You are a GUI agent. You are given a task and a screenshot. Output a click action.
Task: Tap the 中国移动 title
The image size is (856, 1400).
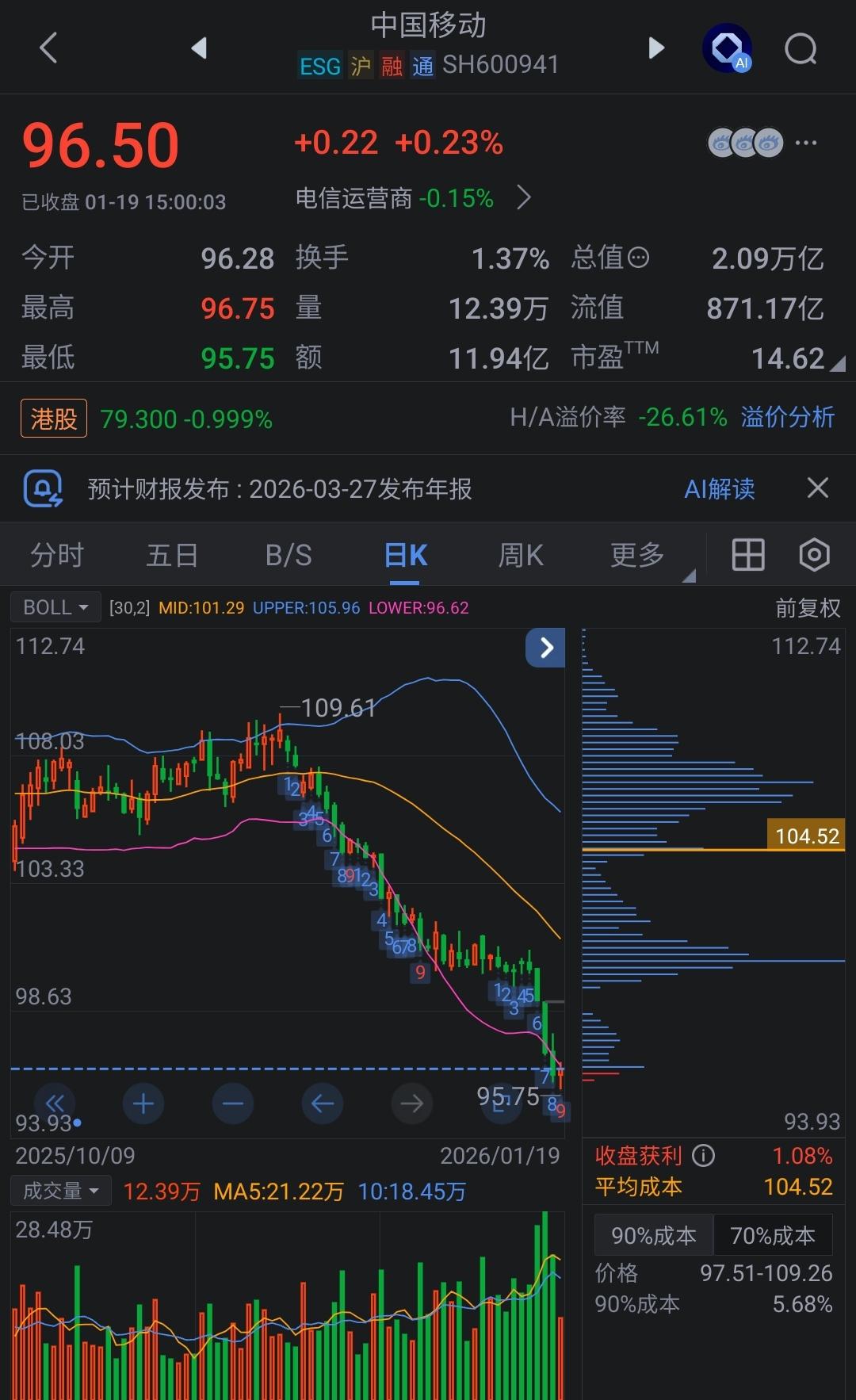click(428, 25)
